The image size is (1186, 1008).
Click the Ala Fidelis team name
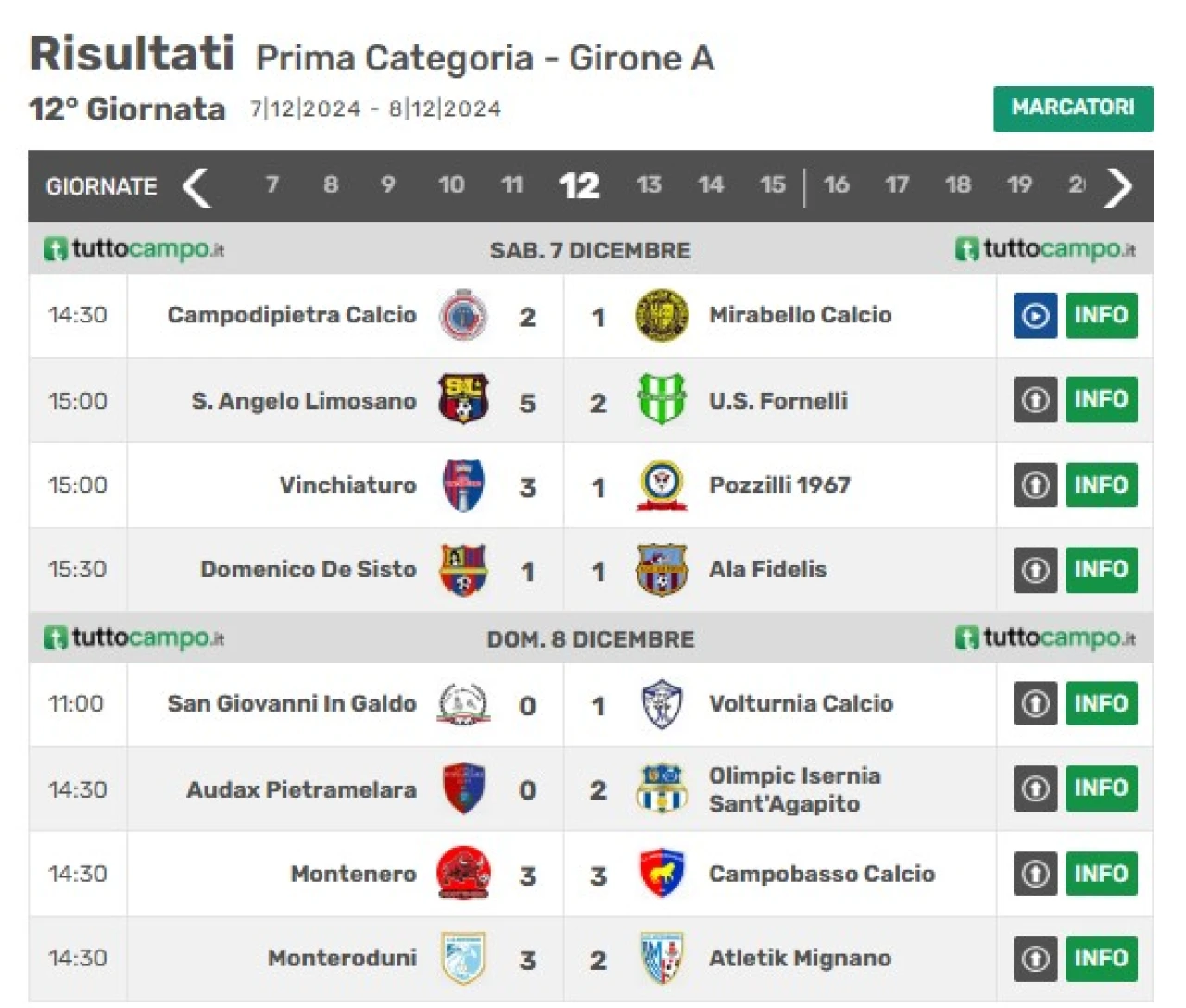click(x=767, y=570)
